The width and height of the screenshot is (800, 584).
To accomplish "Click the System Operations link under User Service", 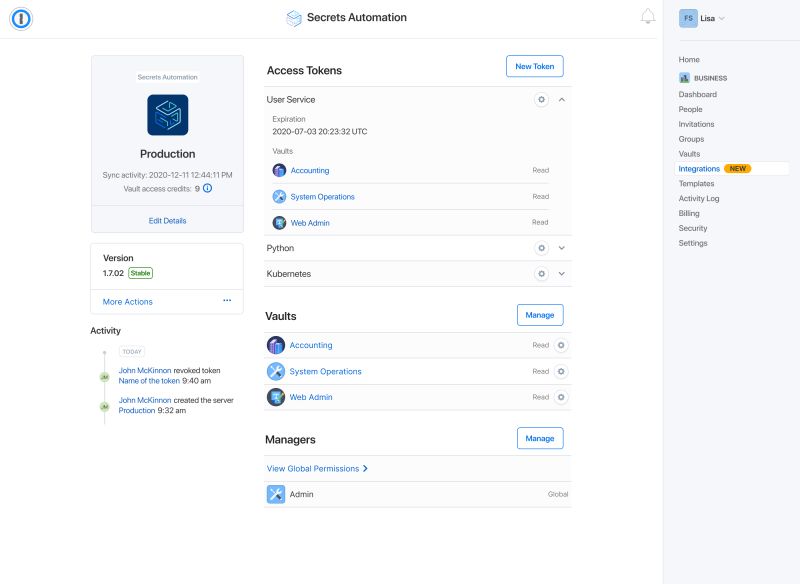I will [x=322, y=196].
